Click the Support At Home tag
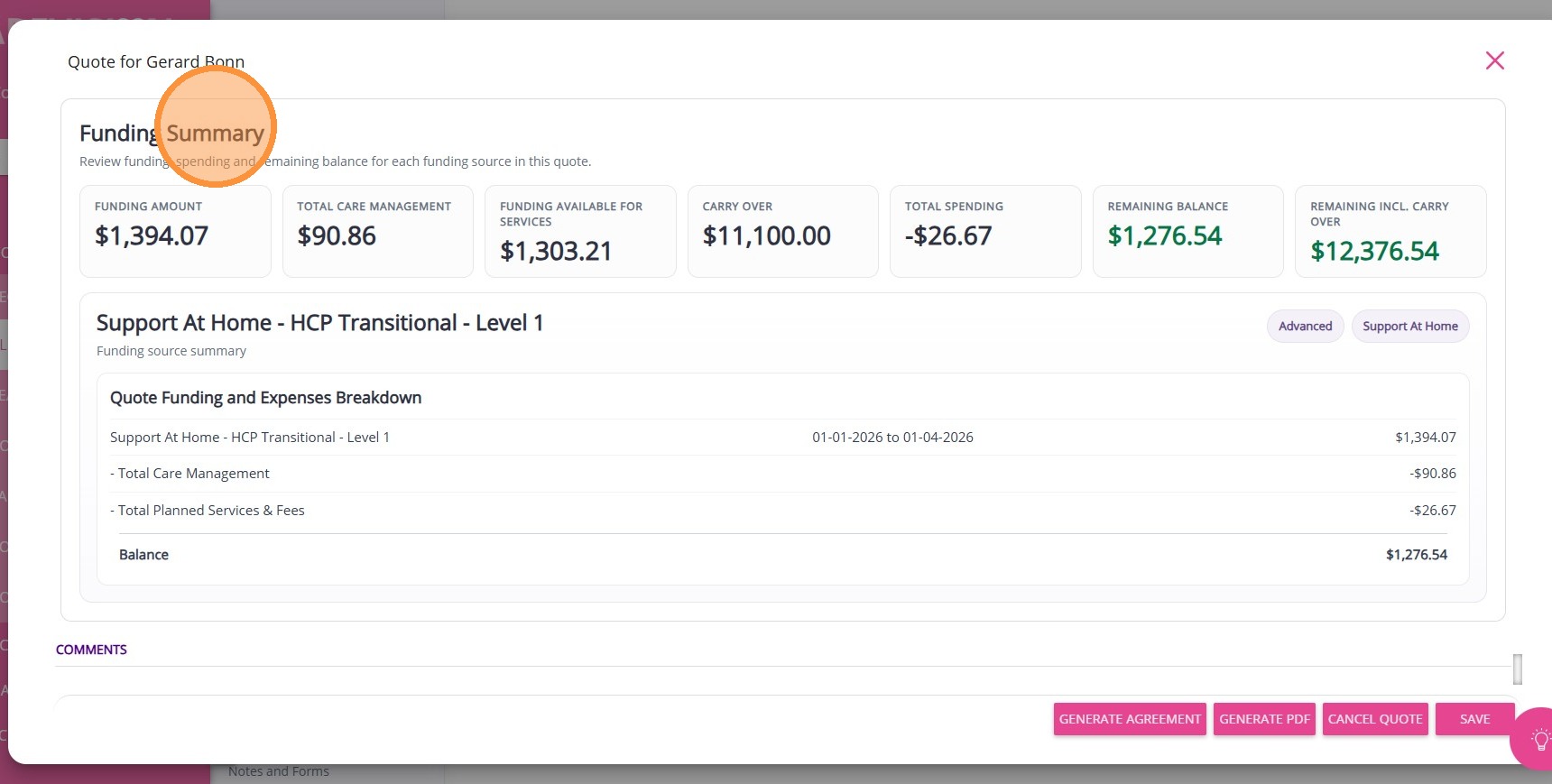Screen dimensions: 1552x784 click(x=1409, y=327)
